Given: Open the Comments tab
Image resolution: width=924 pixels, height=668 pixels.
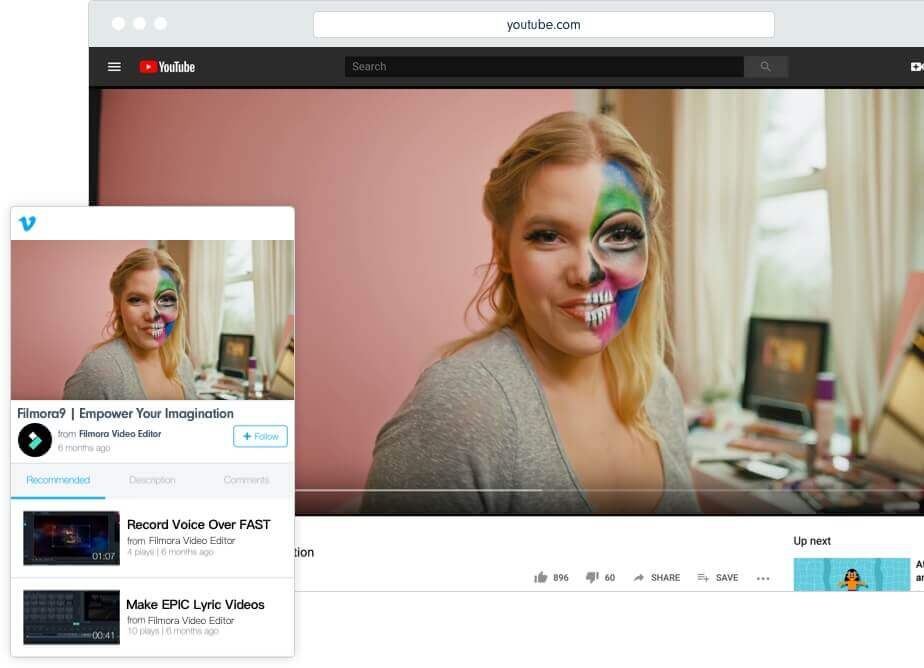Looking at the screenshot, I should (x=246, y=480).
